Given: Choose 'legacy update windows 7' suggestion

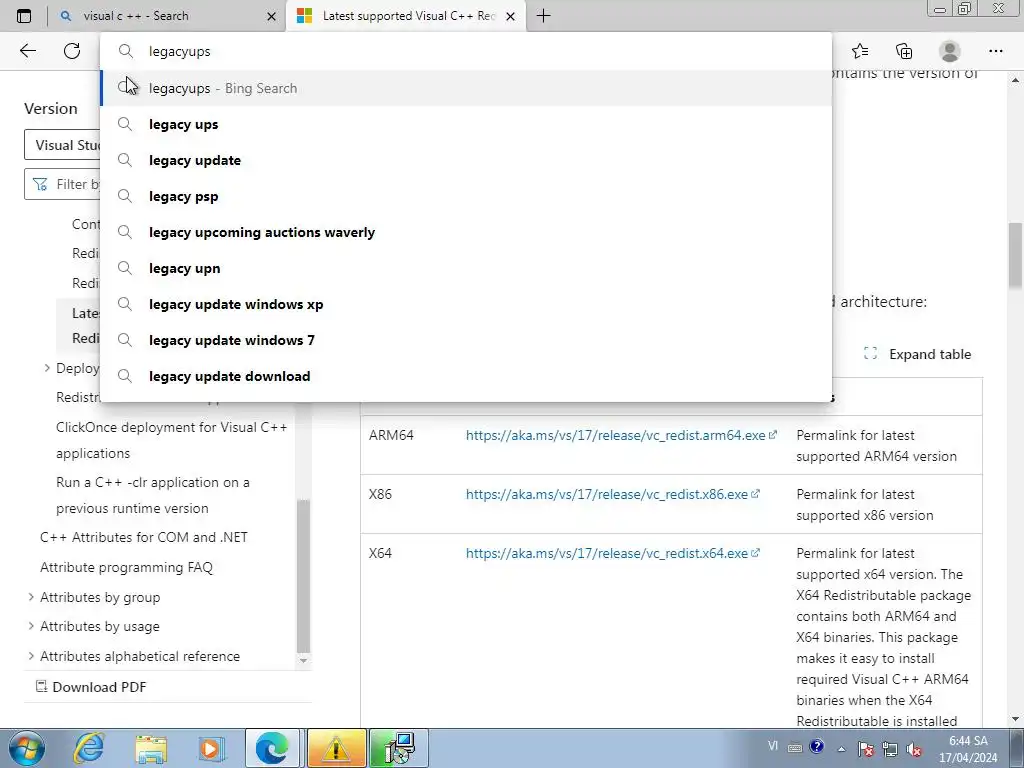Looking at the screenshot, I should point(466,340).
